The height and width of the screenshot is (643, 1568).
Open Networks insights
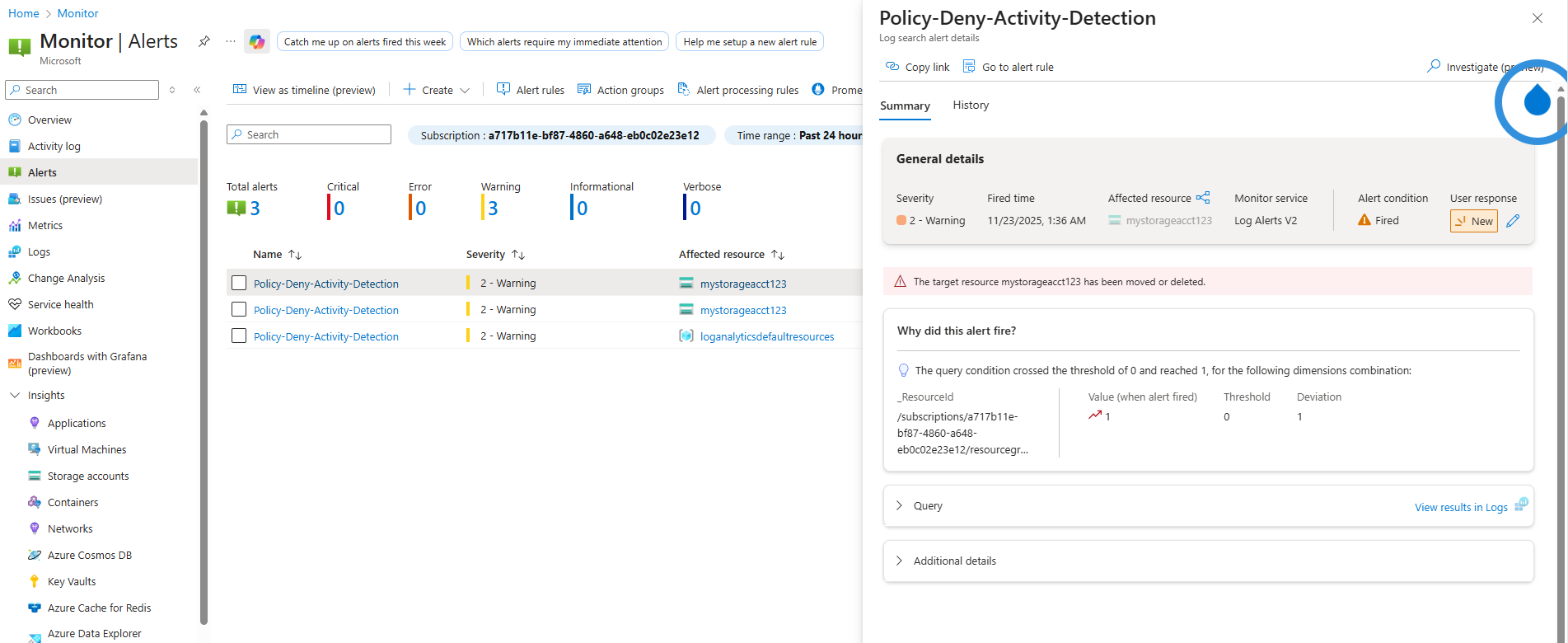[x=70, y=528]
